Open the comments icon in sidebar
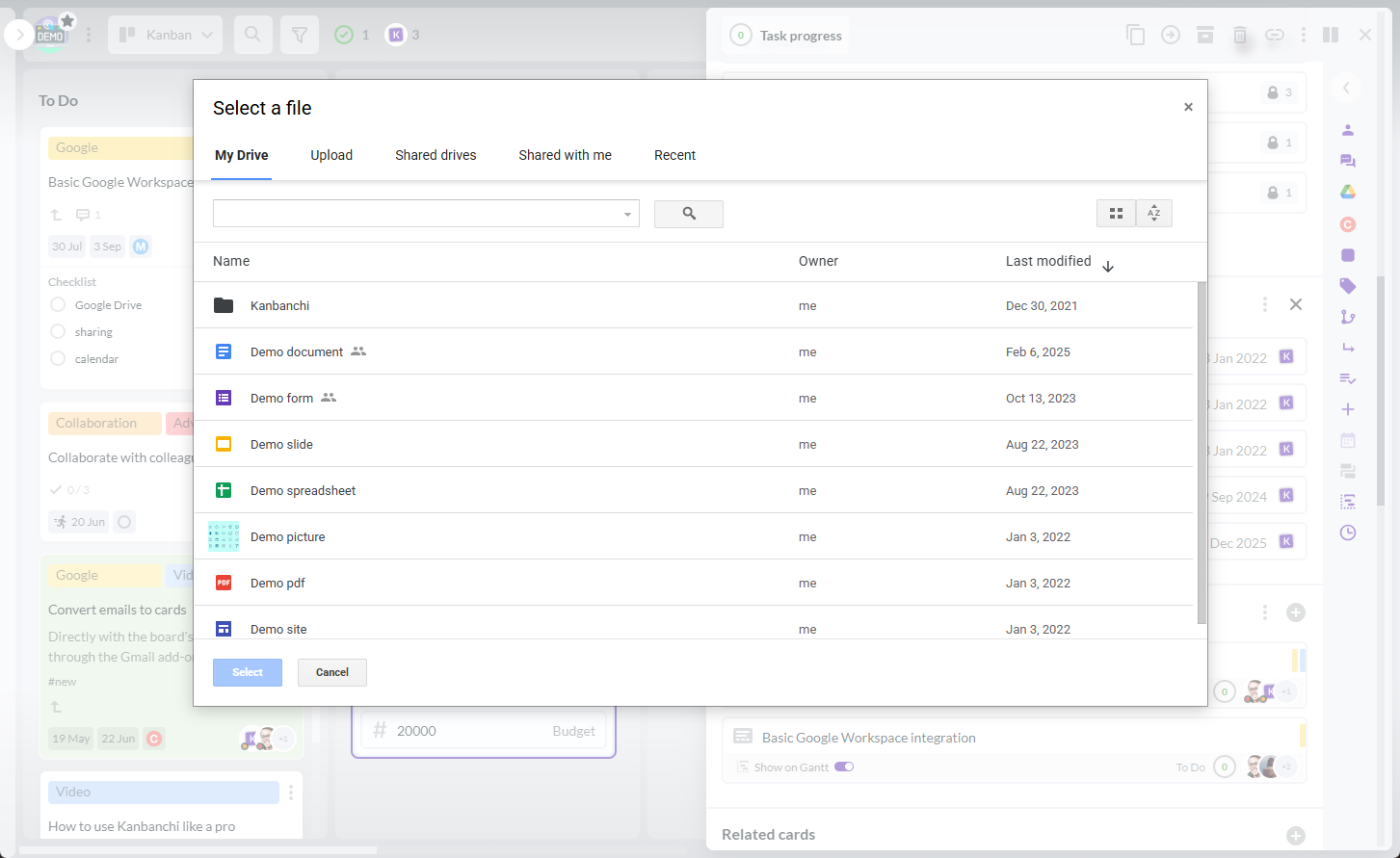1400x858 pixels. point(1348,161)
